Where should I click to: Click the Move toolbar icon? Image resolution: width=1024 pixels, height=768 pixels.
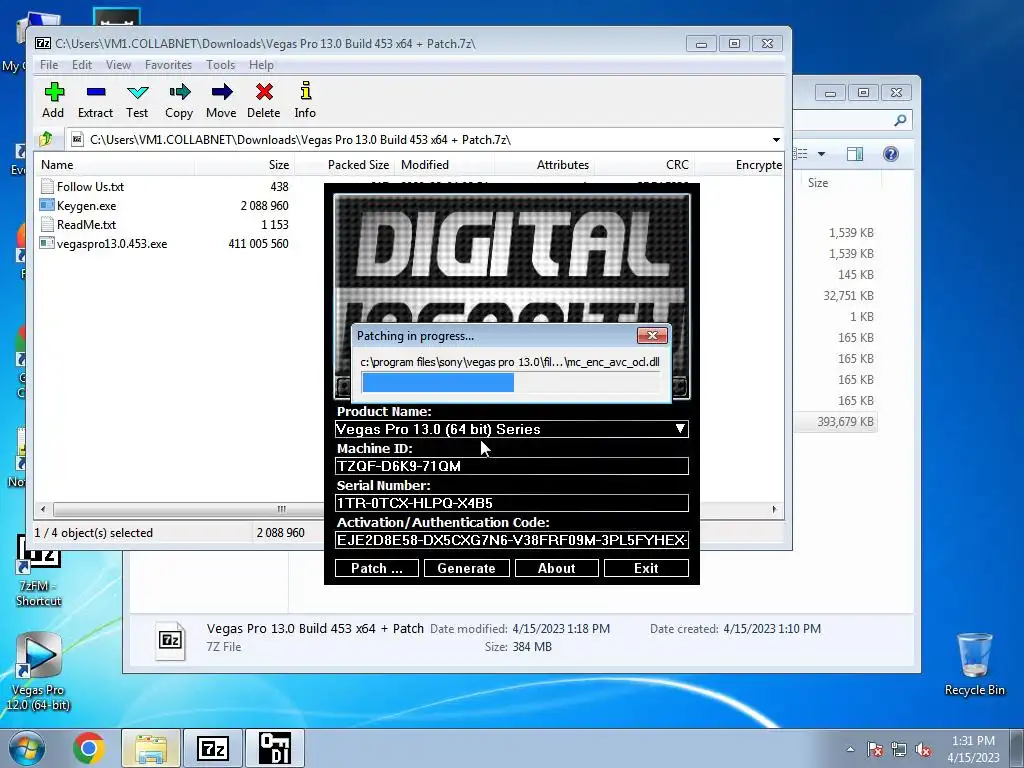221,100
